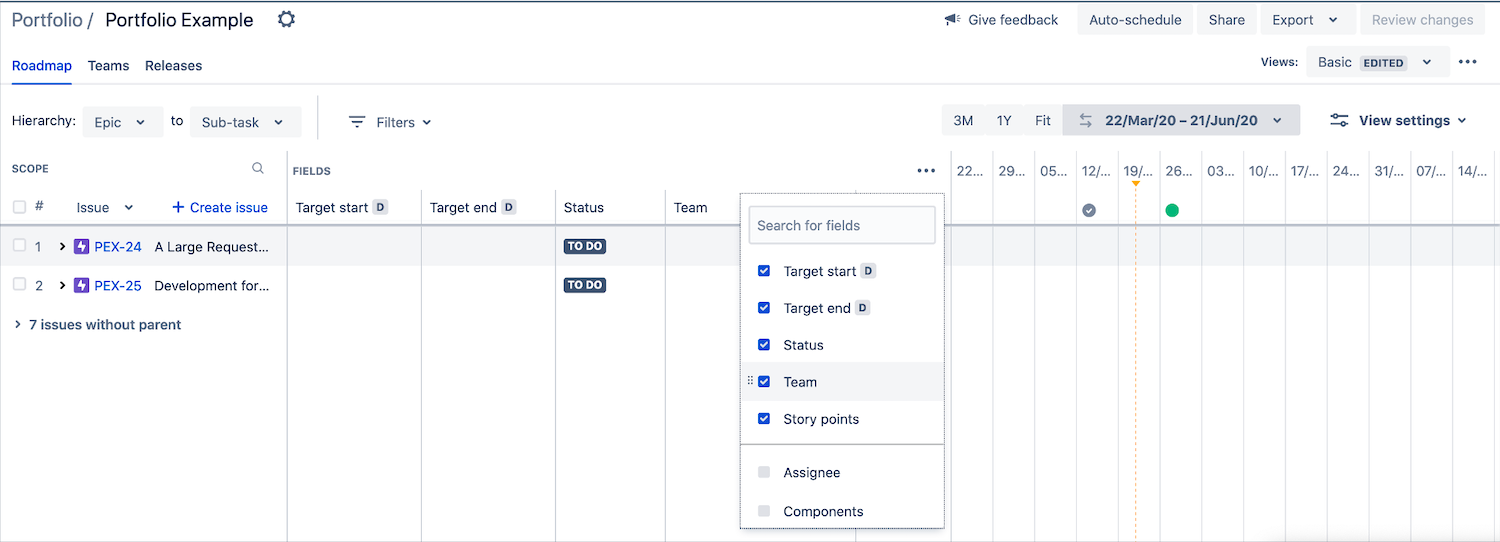1500x542 pixels.
Task: Select the row 1 PEX-24 checkbox
Action: pyautogui.click(x=19, y=245)
